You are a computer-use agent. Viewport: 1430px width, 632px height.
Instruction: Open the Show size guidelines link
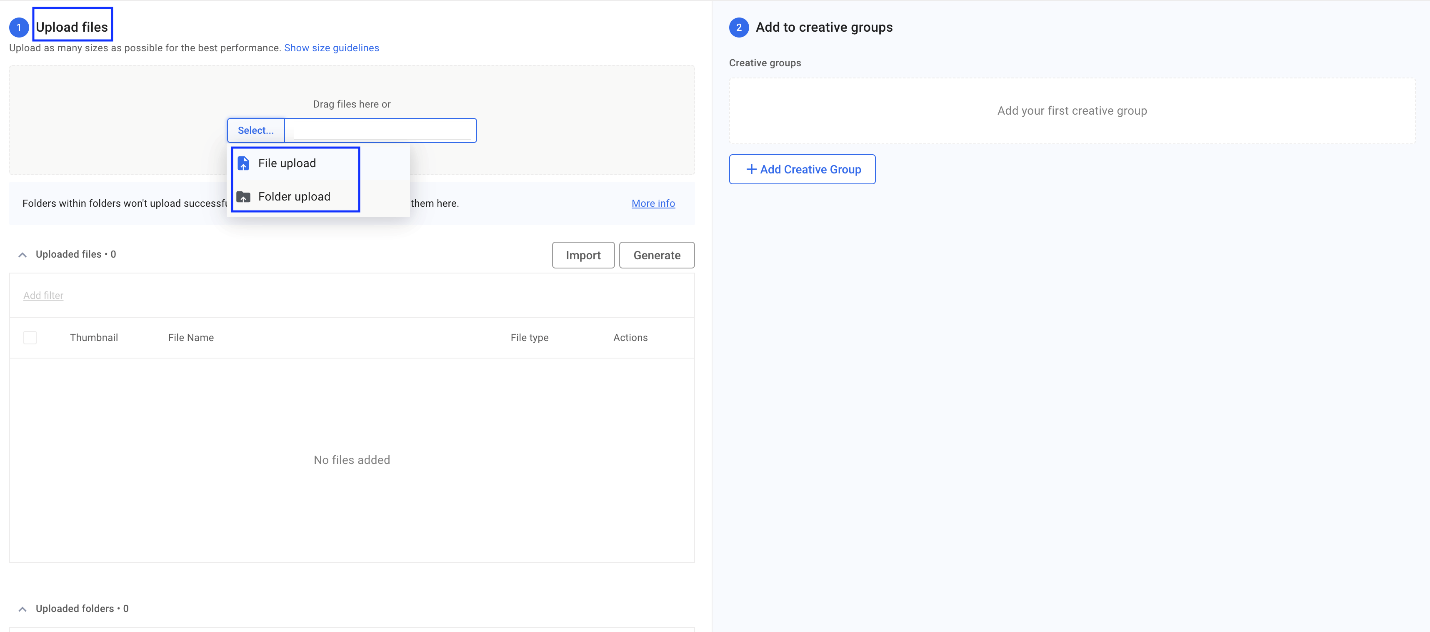[x=331, y=48]
